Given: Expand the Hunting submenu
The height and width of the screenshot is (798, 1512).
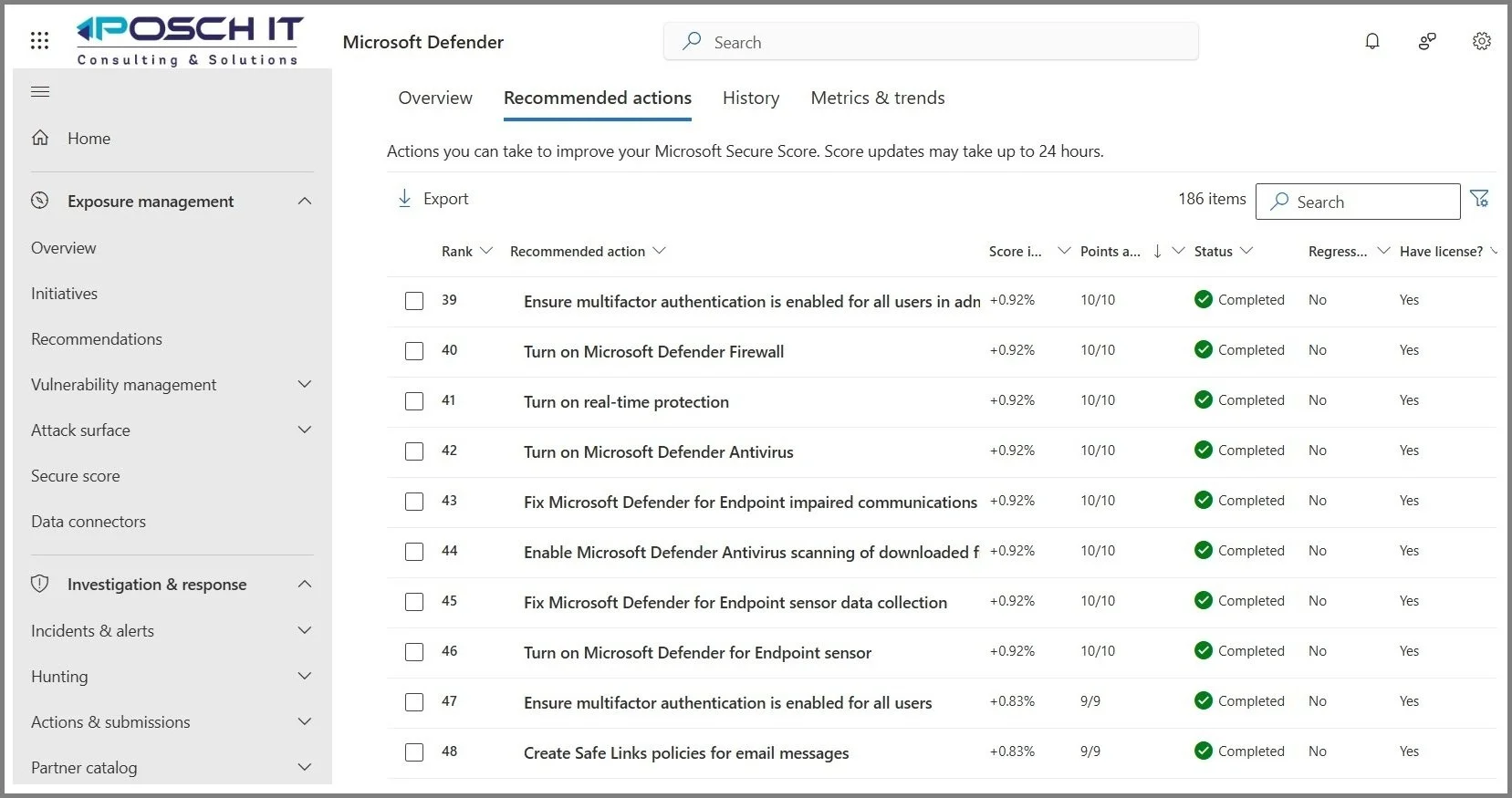Looking at the screenshot, I should tap(305, 676).
